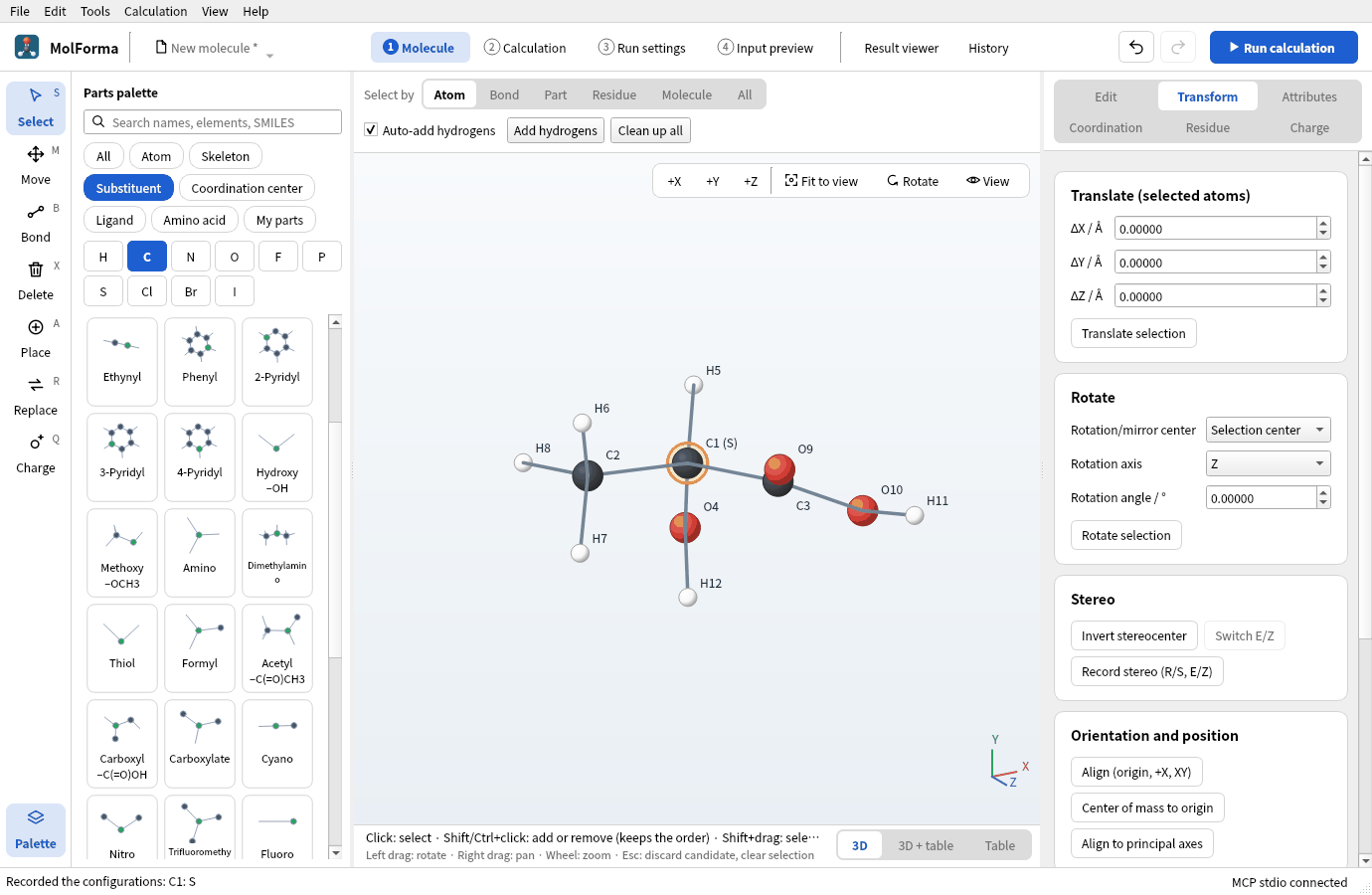
Task: Open the Palette panel icon
Action: (x=36, y=829)
